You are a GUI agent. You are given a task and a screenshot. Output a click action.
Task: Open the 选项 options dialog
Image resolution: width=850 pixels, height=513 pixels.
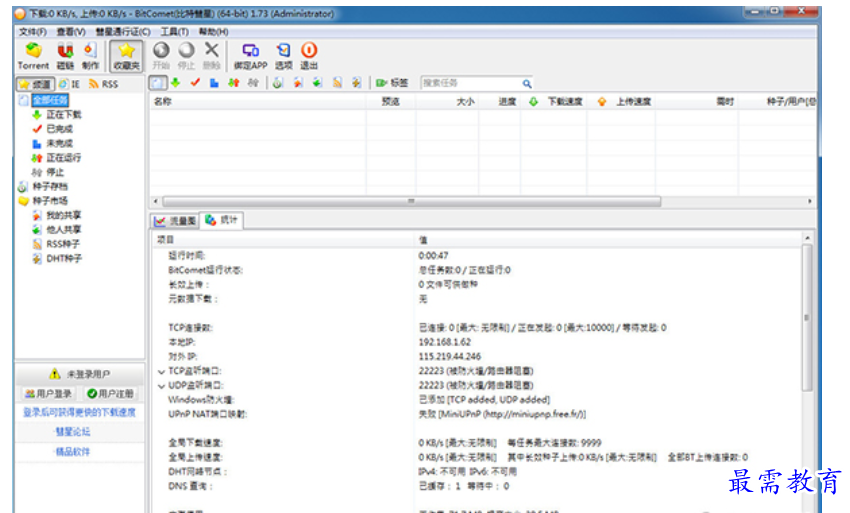[x=284, y=56]
